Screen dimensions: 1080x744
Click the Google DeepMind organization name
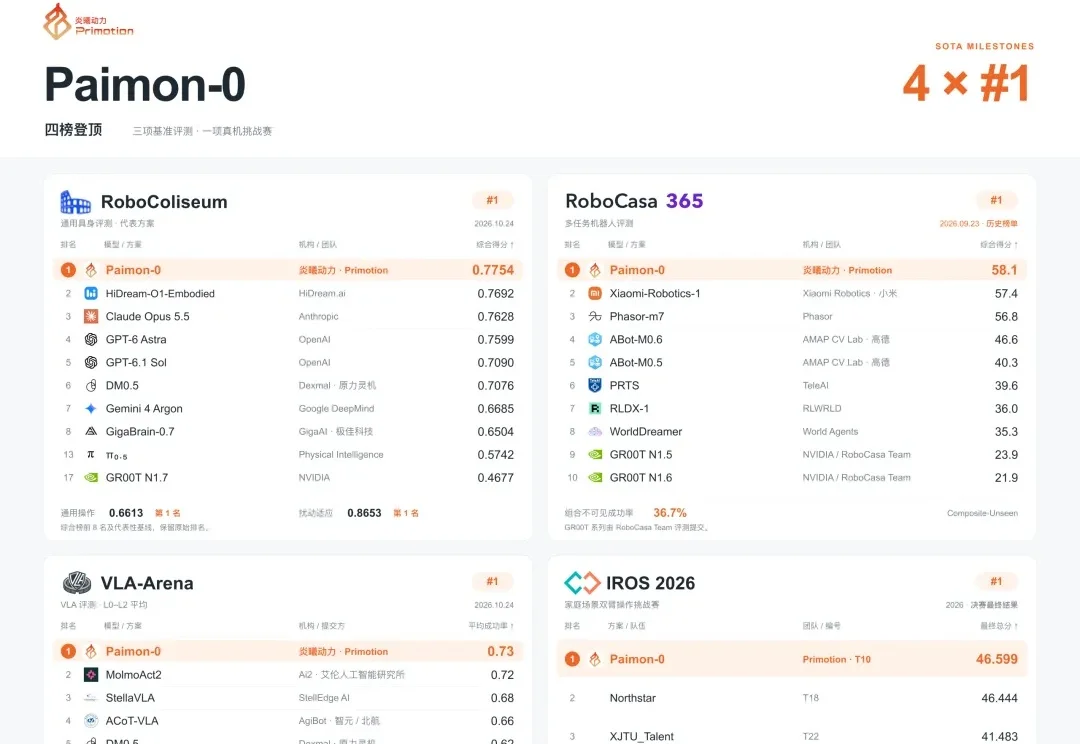(336, 409)
